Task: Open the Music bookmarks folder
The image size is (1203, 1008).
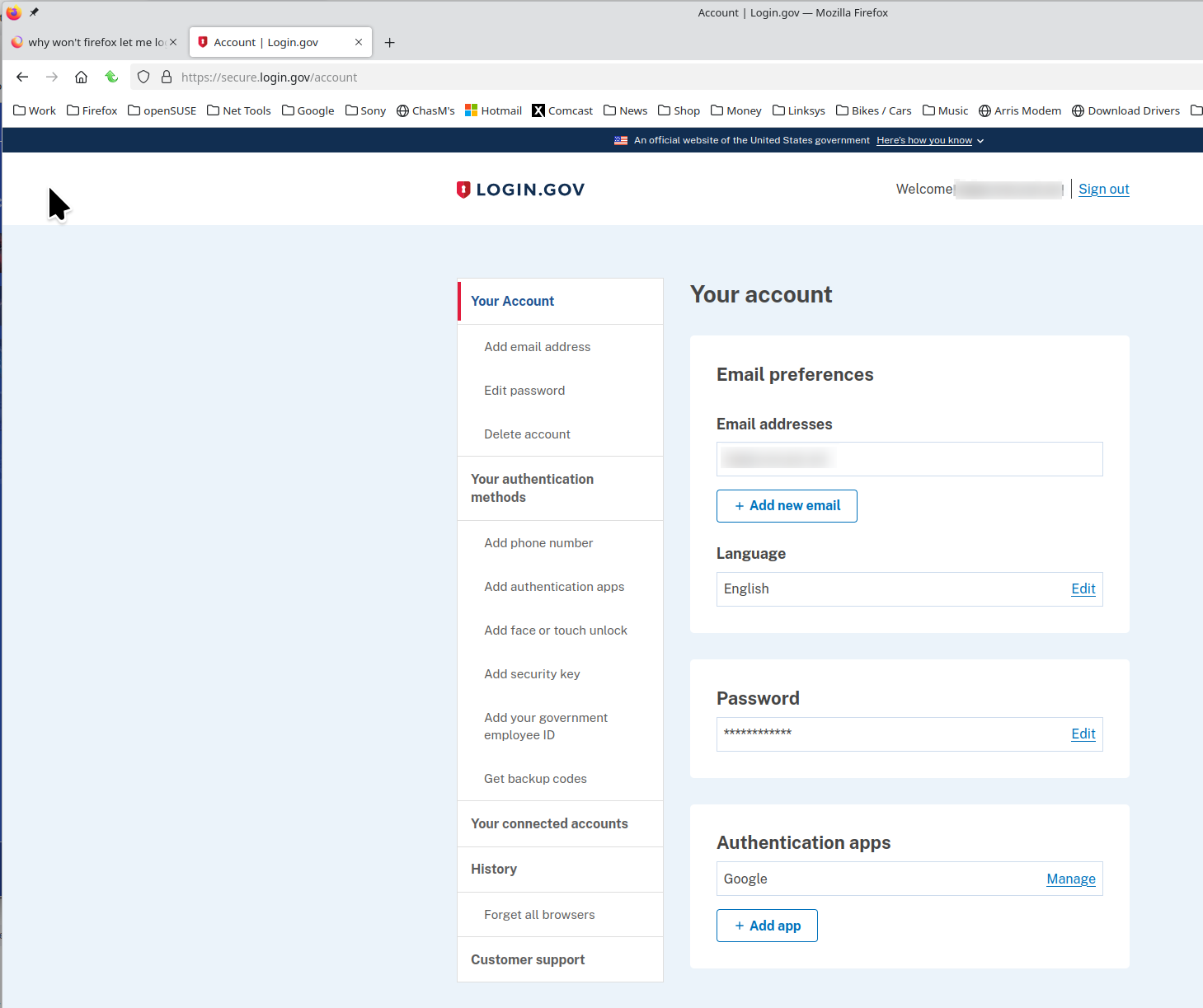Action: coord(946,110)
